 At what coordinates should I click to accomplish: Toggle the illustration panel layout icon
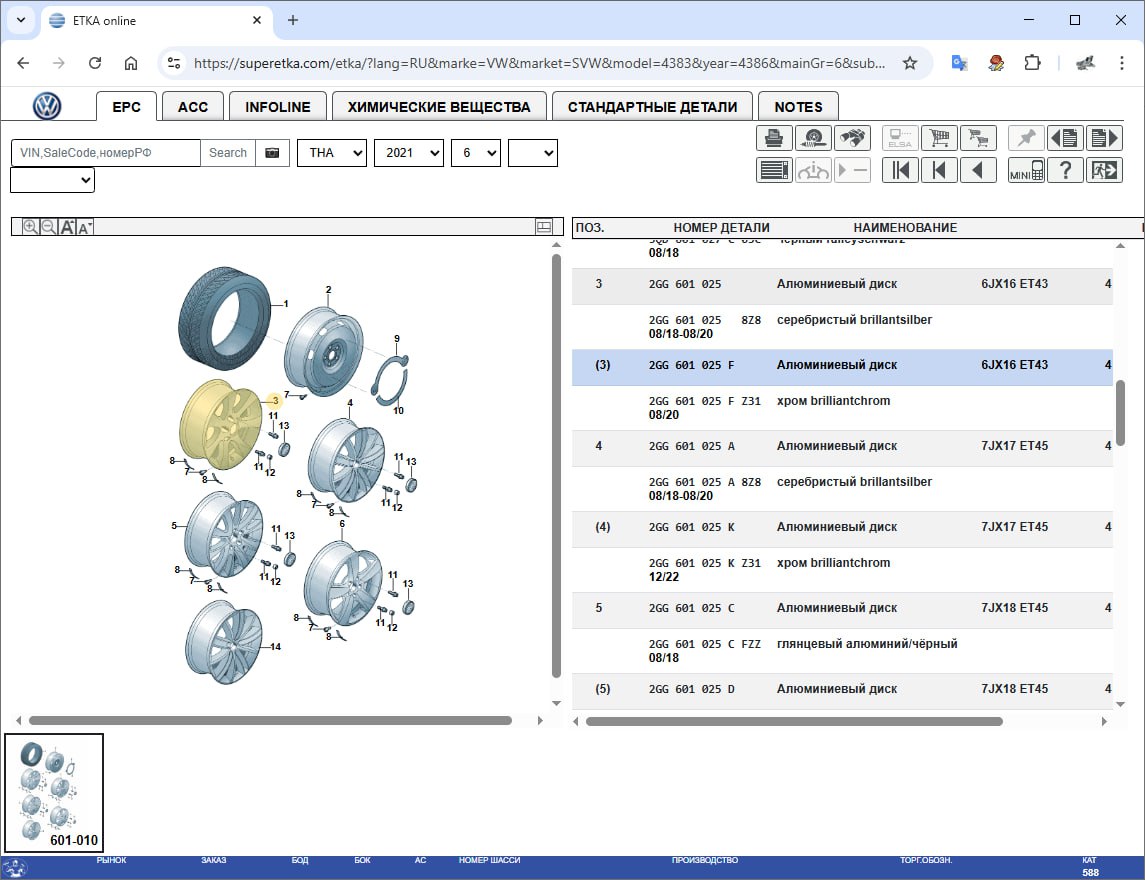544,227
